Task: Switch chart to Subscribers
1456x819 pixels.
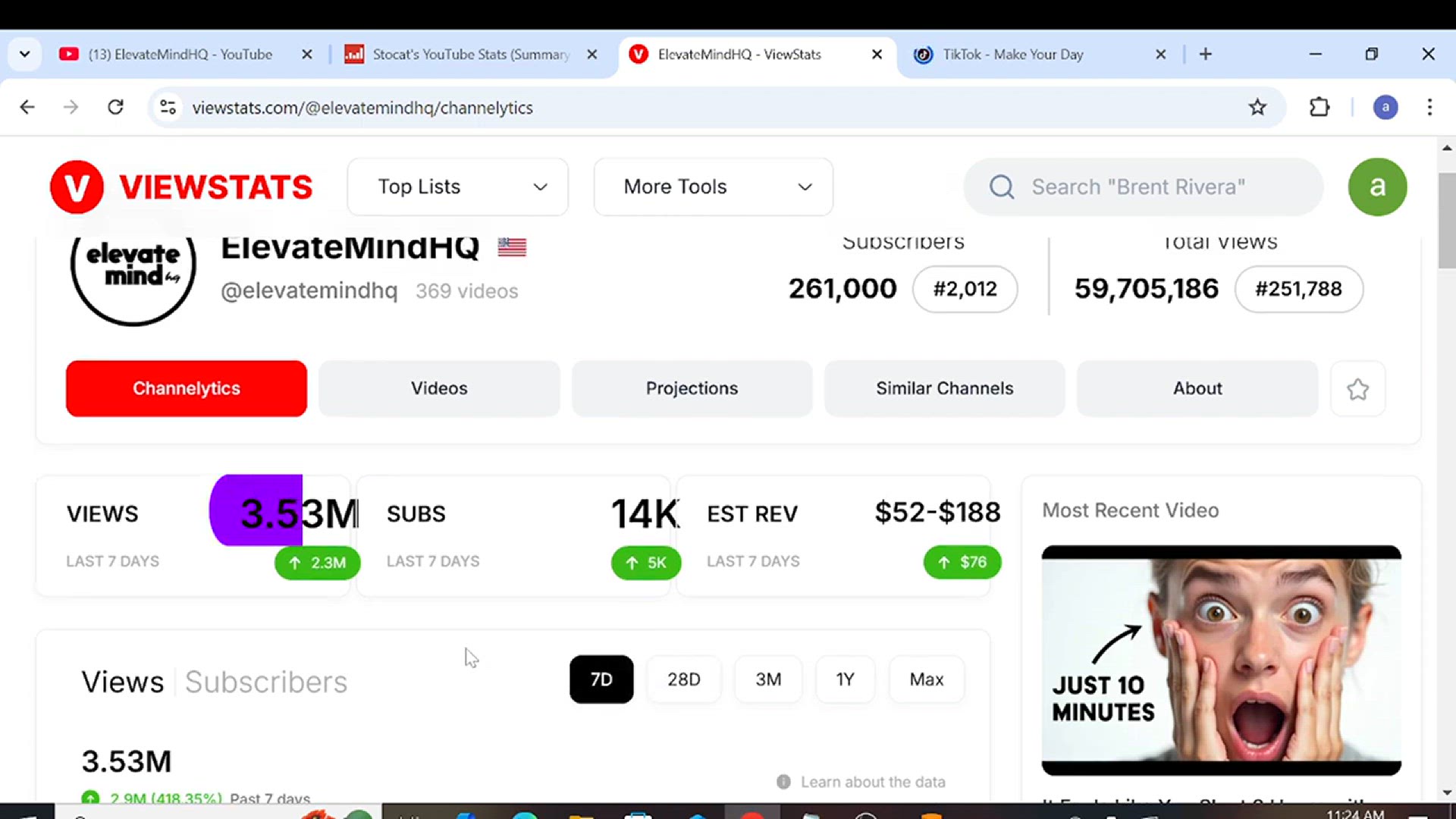Action: (266, 682)
